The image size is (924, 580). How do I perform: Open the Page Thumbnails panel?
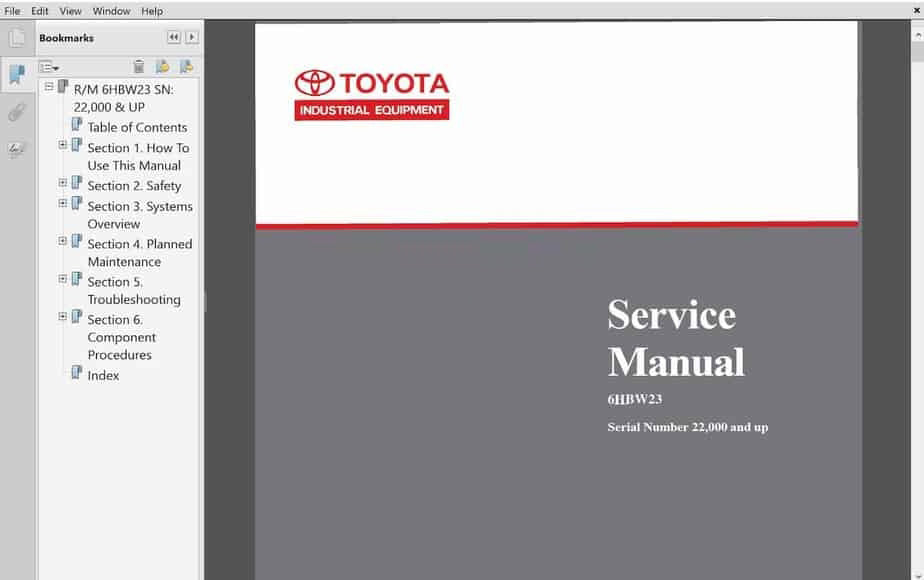point(17,39)
